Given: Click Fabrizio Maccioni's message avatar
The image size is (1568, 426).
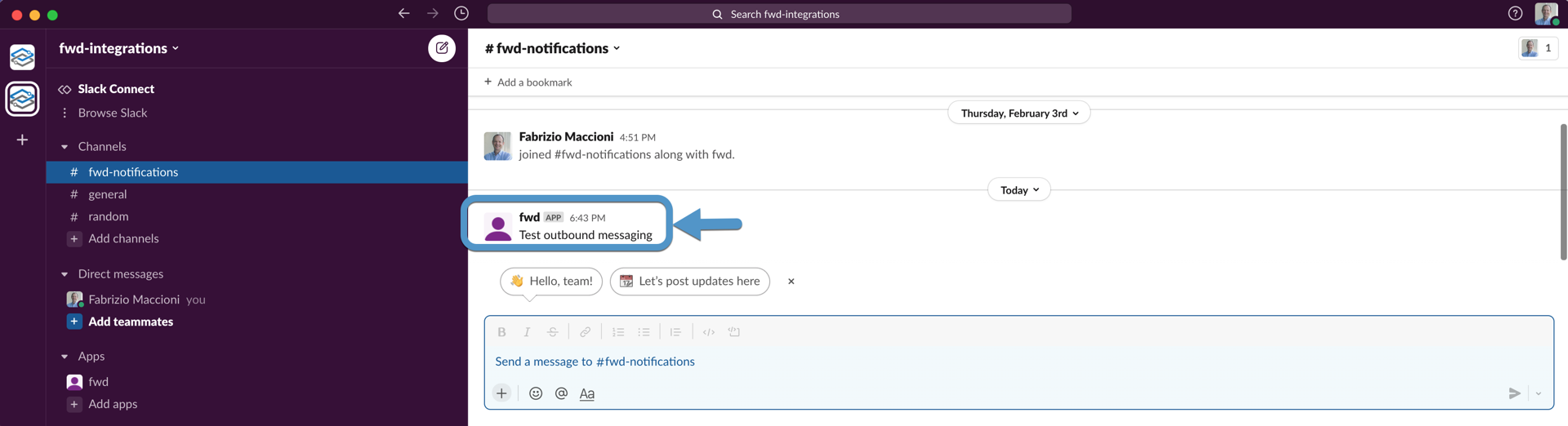Looking at the screenshot, I should (x=497, y=146).
